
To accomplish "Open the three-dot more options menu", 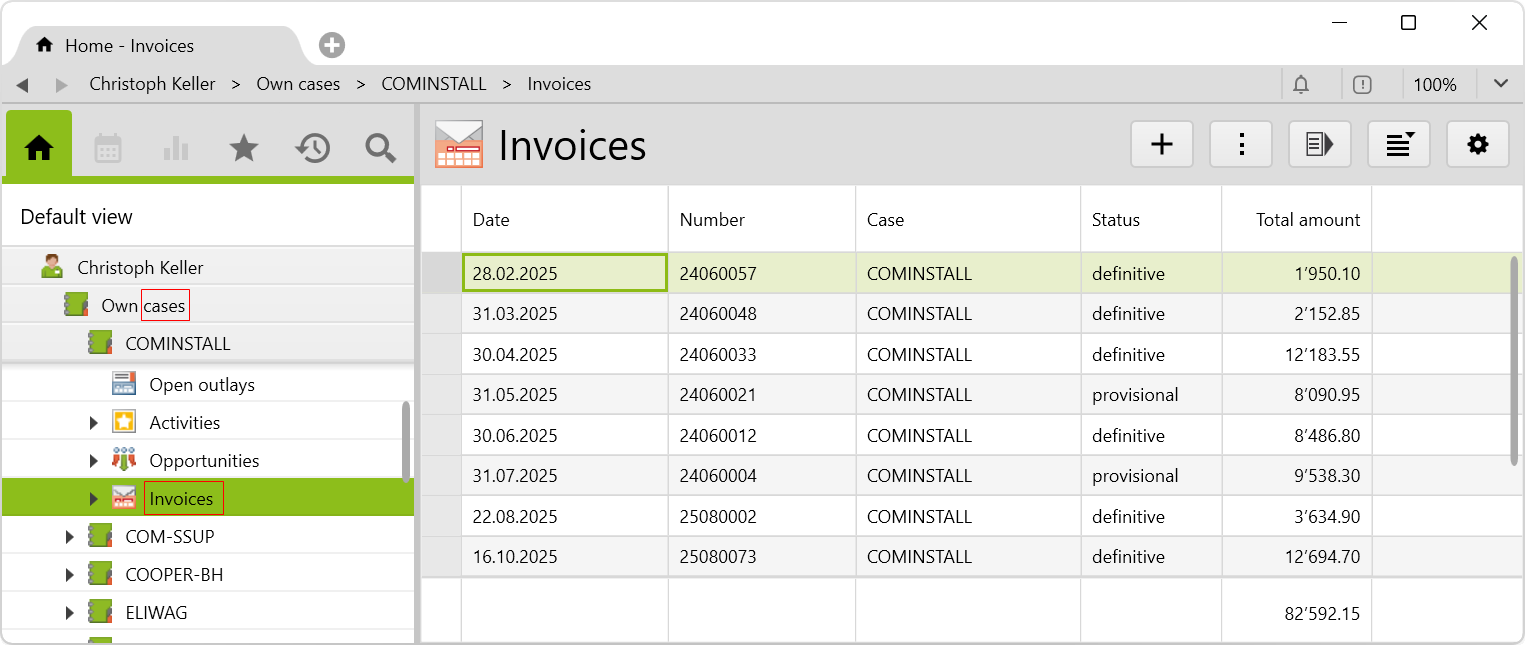I will click(1241, 145).
